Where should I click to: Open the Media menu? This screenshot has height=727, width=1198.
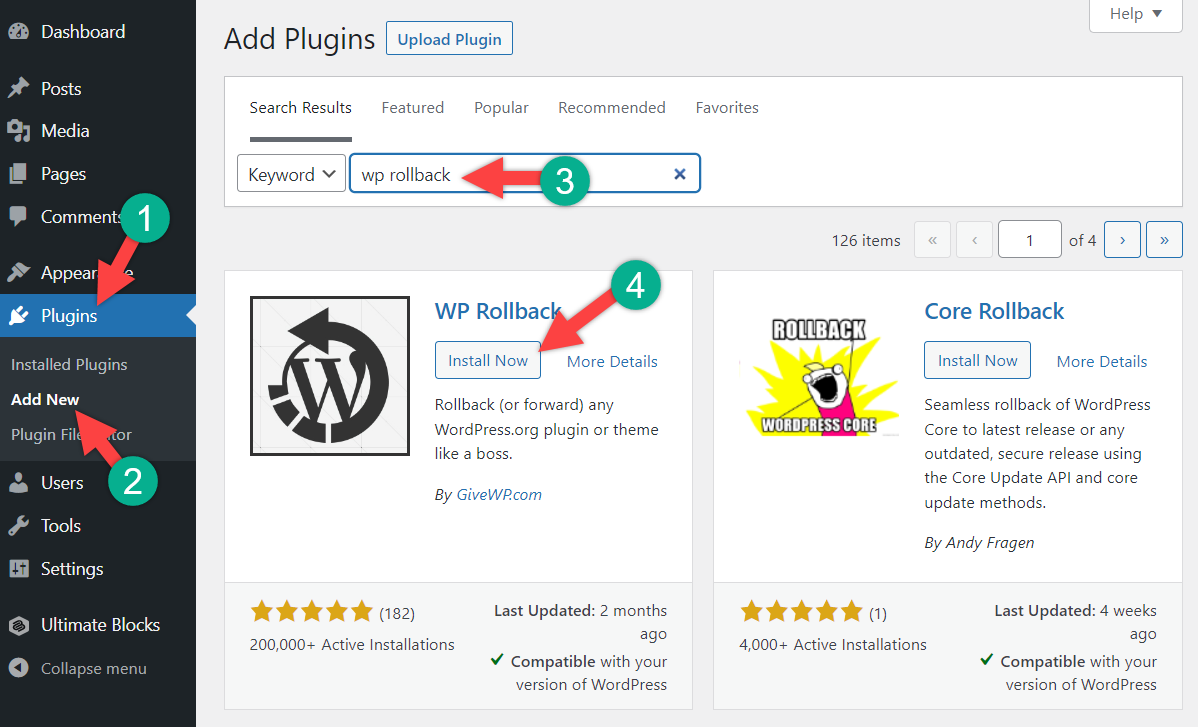tap(65, 131)
